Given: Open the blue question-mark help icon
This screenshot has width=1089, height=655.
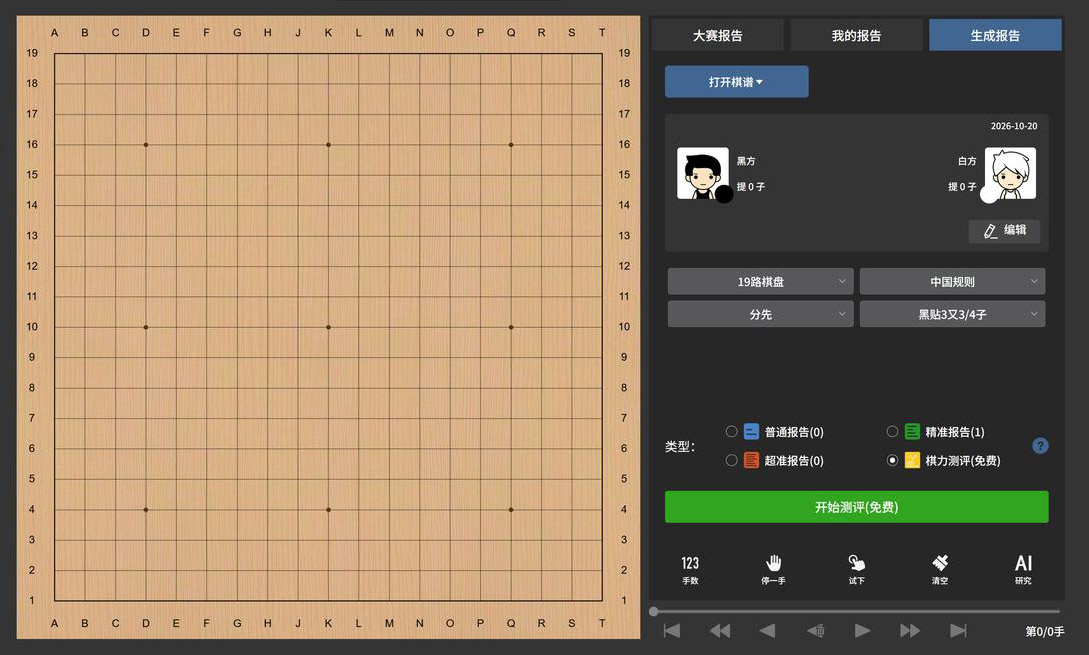Looking at the screenshot, I should [x=1040, y=446].
